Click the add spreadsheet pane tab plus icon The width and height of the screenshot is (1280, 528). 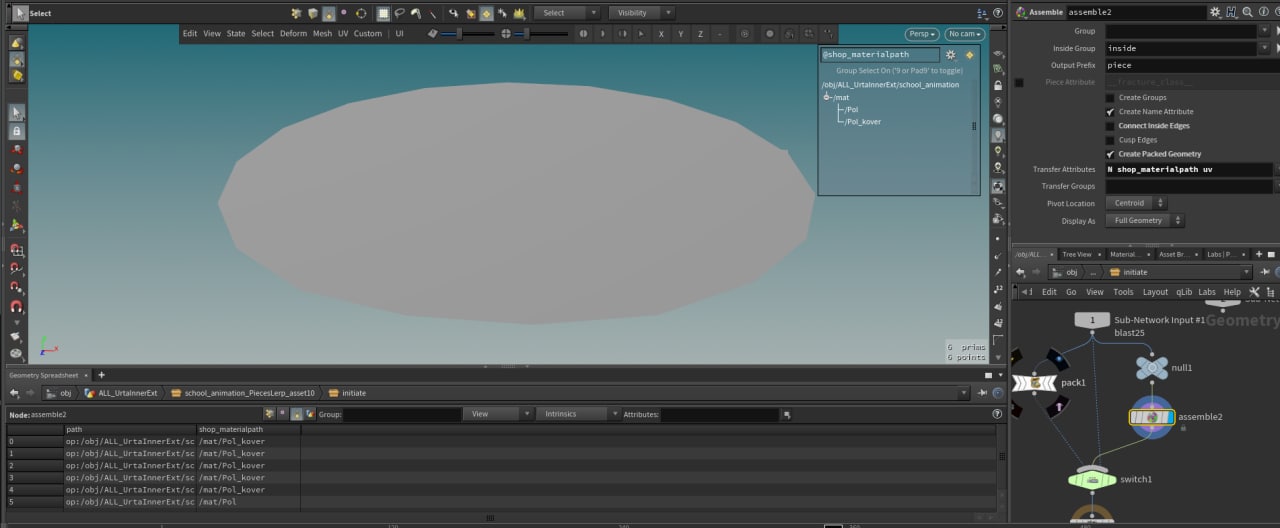pos(101,375)
